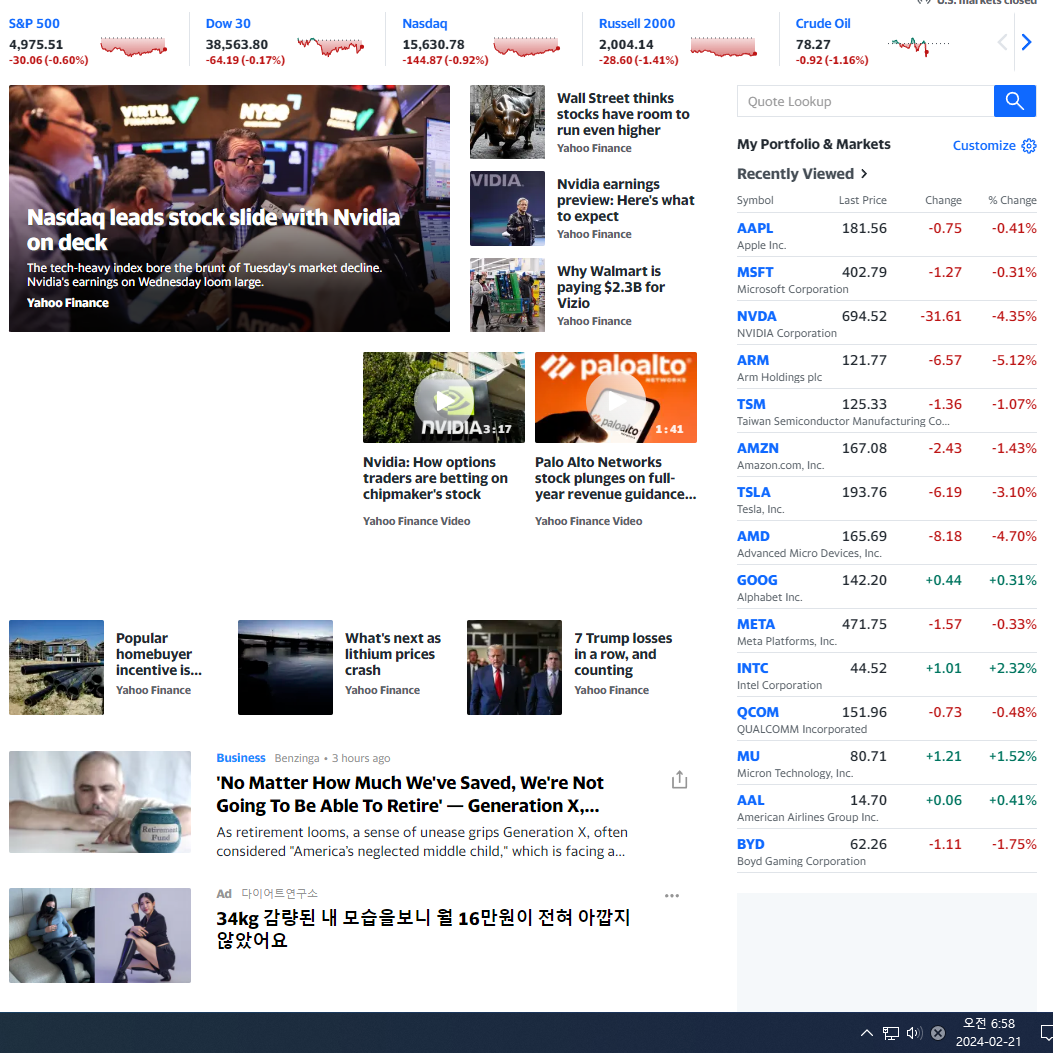Image resolution: width=1053 pixels, height=1053 pixels.
Task: Click the S&P 500 mini chart
Action: [133, 46]
